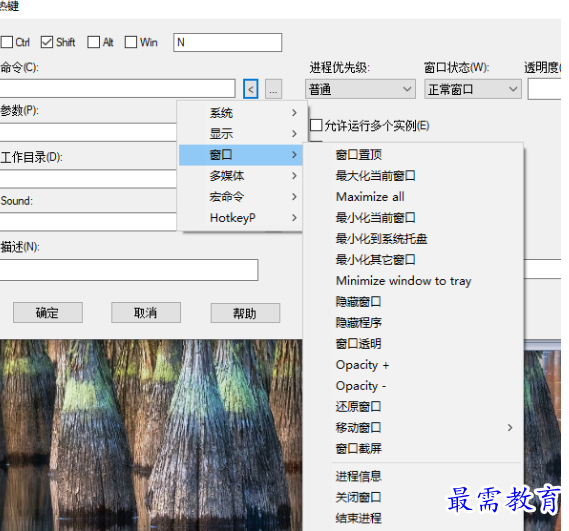This screenshot has height=531, width=569.
Task: Tick the Alt modifier checkbox
Action: [x=93, y=42]
